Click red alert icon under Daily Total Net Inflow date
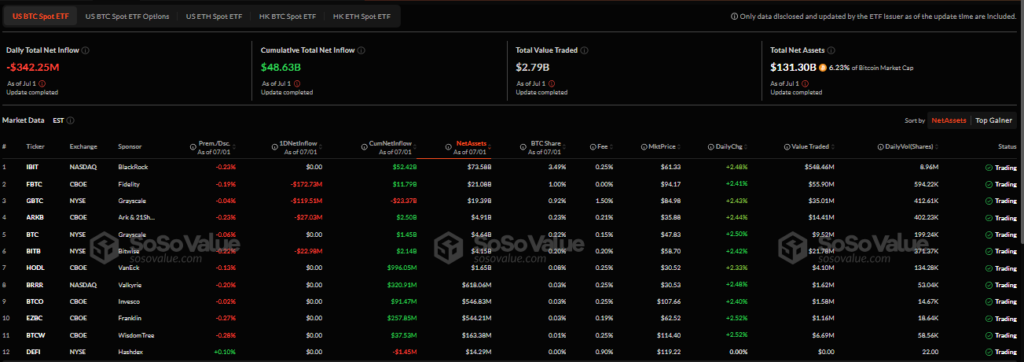 tap(42, 84)
